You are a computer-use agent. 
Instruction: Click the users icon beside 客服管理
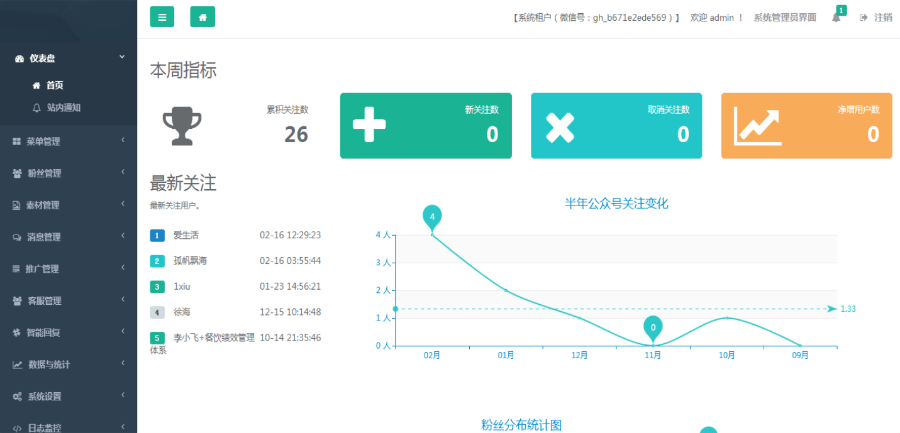pyautogui.click(x=17, y=301)
